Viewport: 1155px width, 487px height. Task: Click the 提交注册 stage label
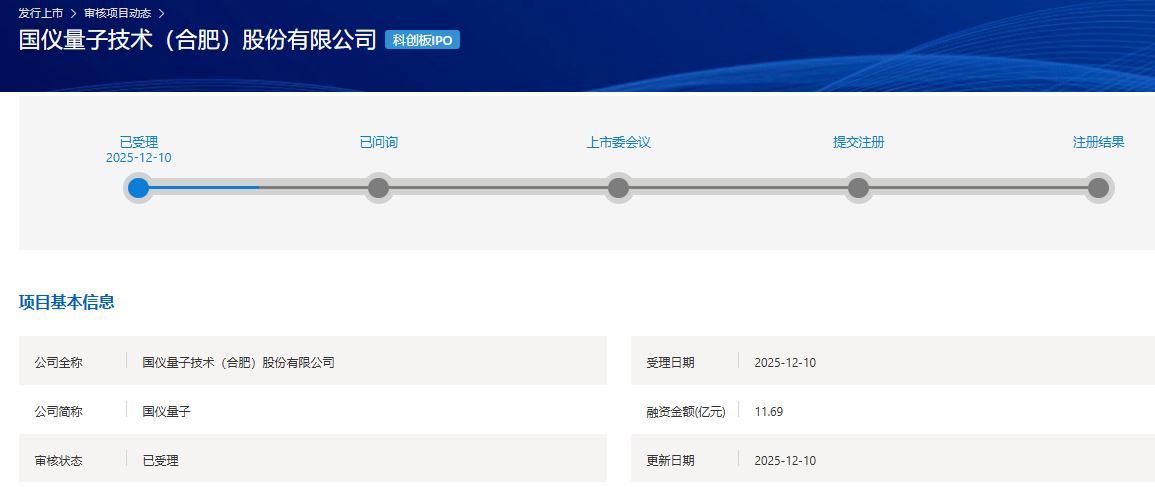(858, 142)
